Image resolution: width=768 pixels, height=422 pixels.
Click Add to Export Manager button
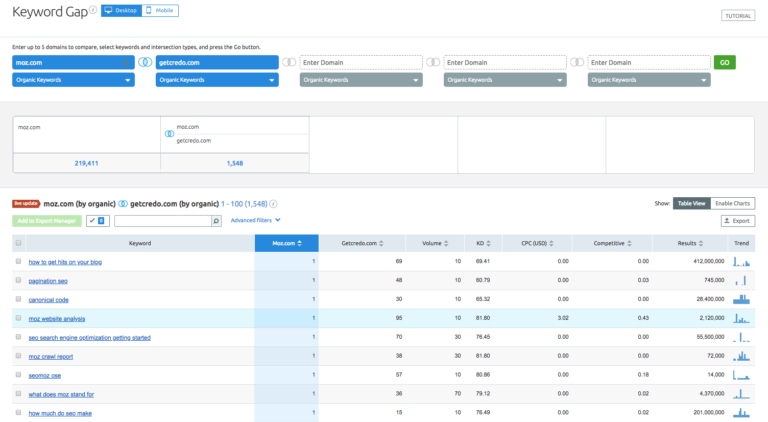pos(47,221)
